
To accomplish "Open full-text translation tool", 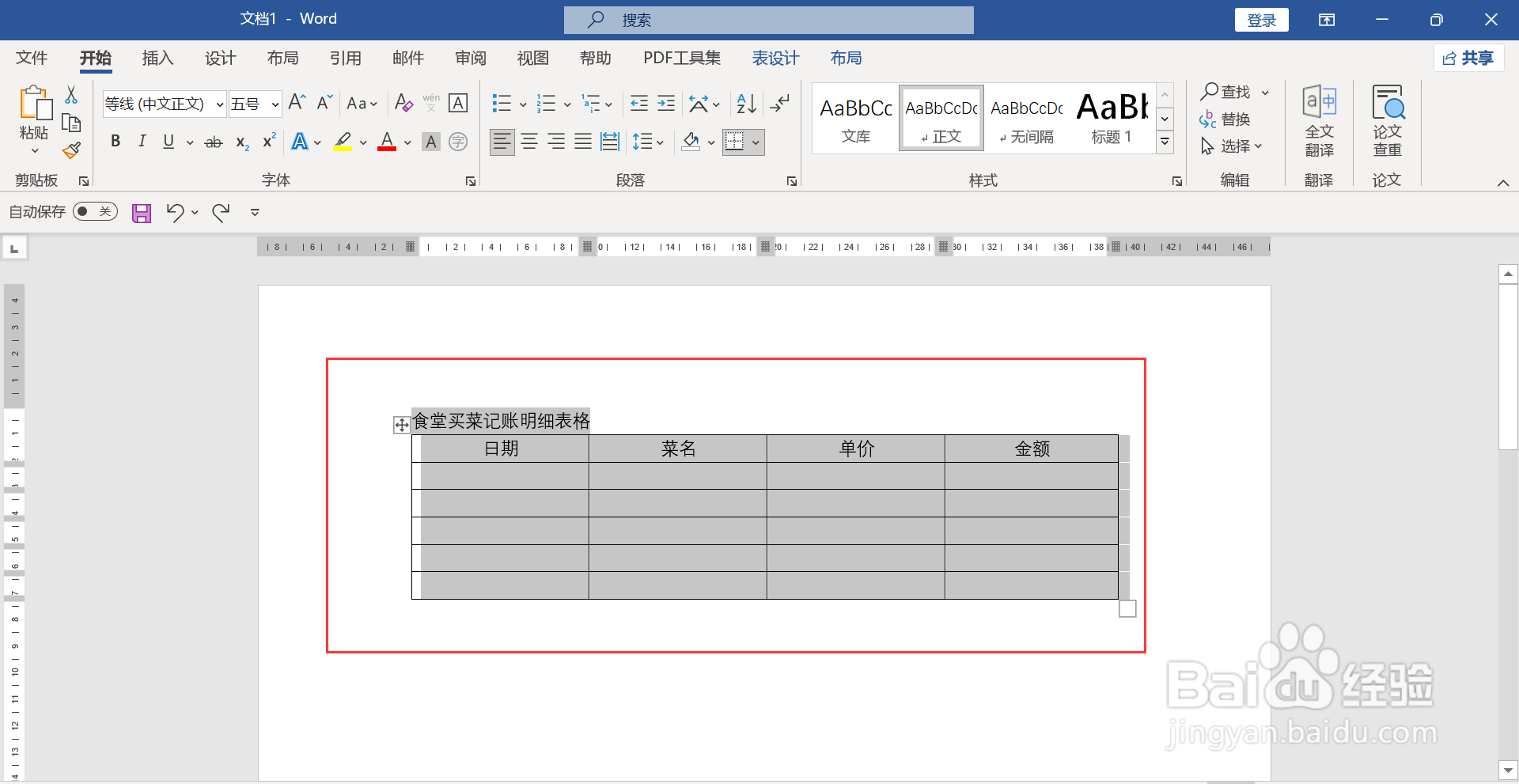I will [x=1319, y=121].
